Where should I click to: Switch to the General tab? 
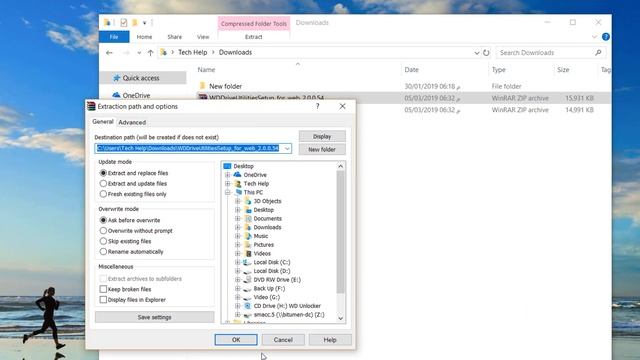point(102,122)
